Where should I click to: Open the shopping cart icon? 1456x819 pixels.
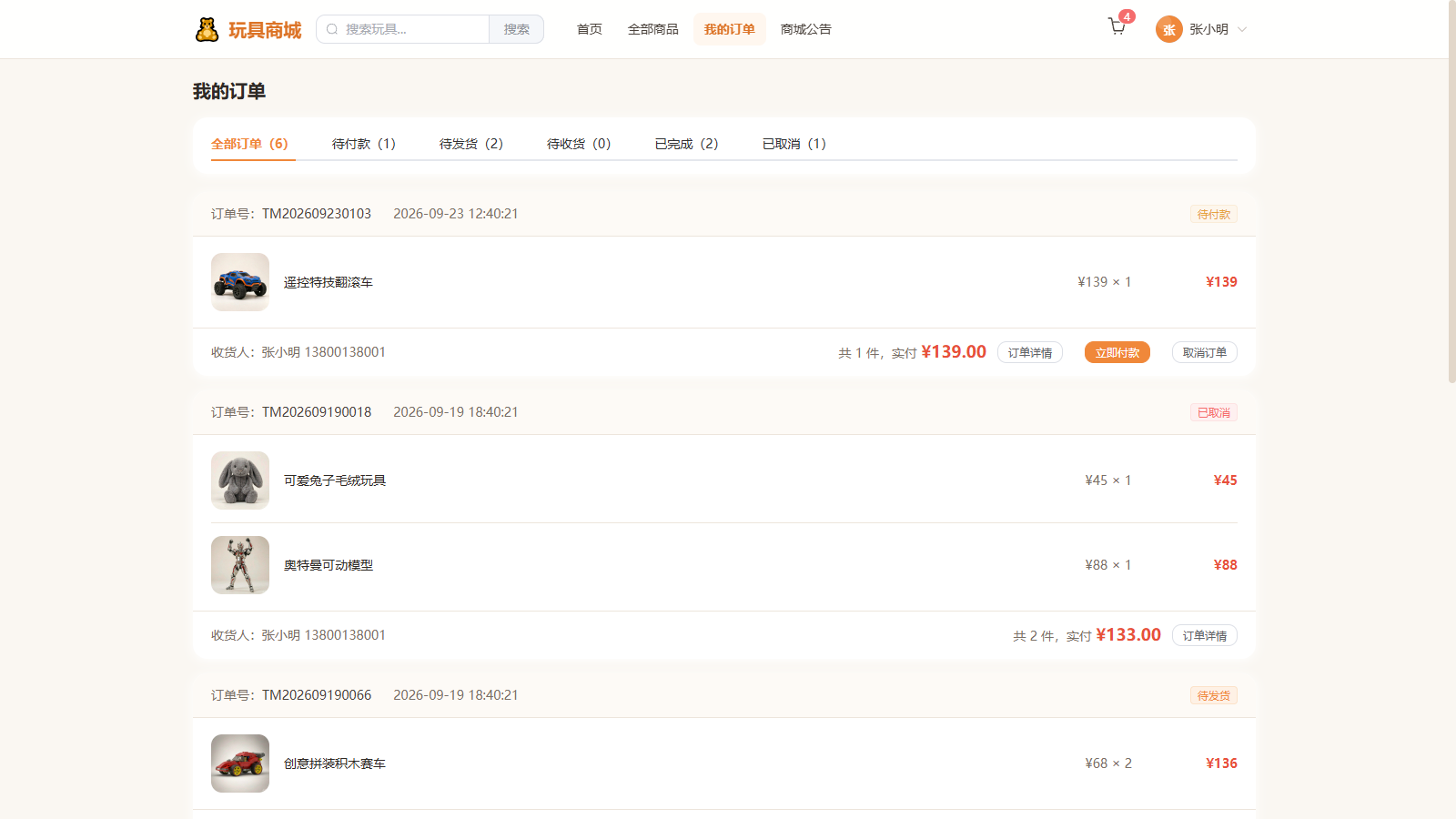(1117, 27)
